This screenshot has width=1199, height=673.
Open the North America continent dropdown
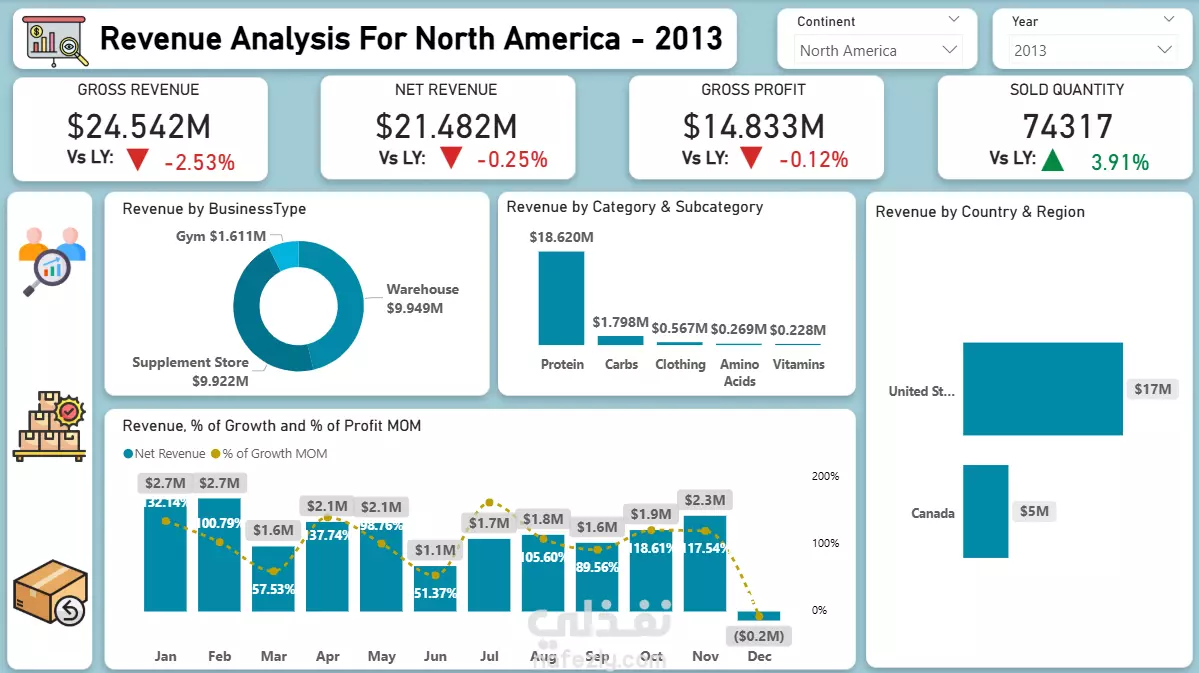(x=877, y=50)
